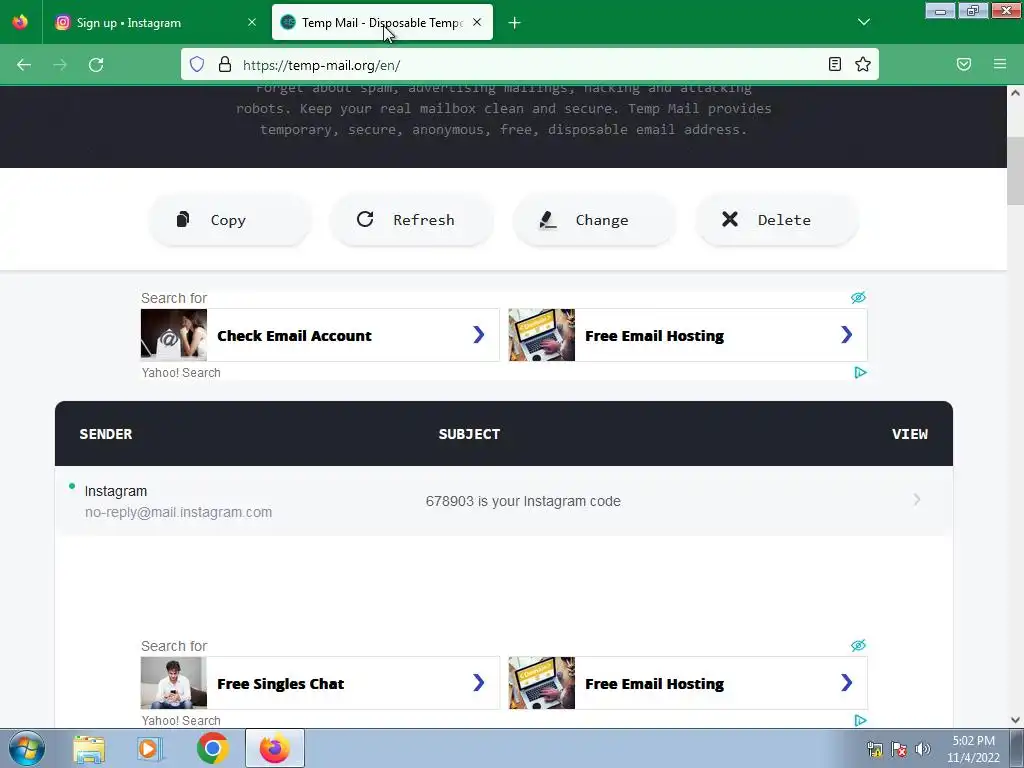Click the address bar URL field
The height and width of the screenshot is (768, 1024).
[529, 65]
